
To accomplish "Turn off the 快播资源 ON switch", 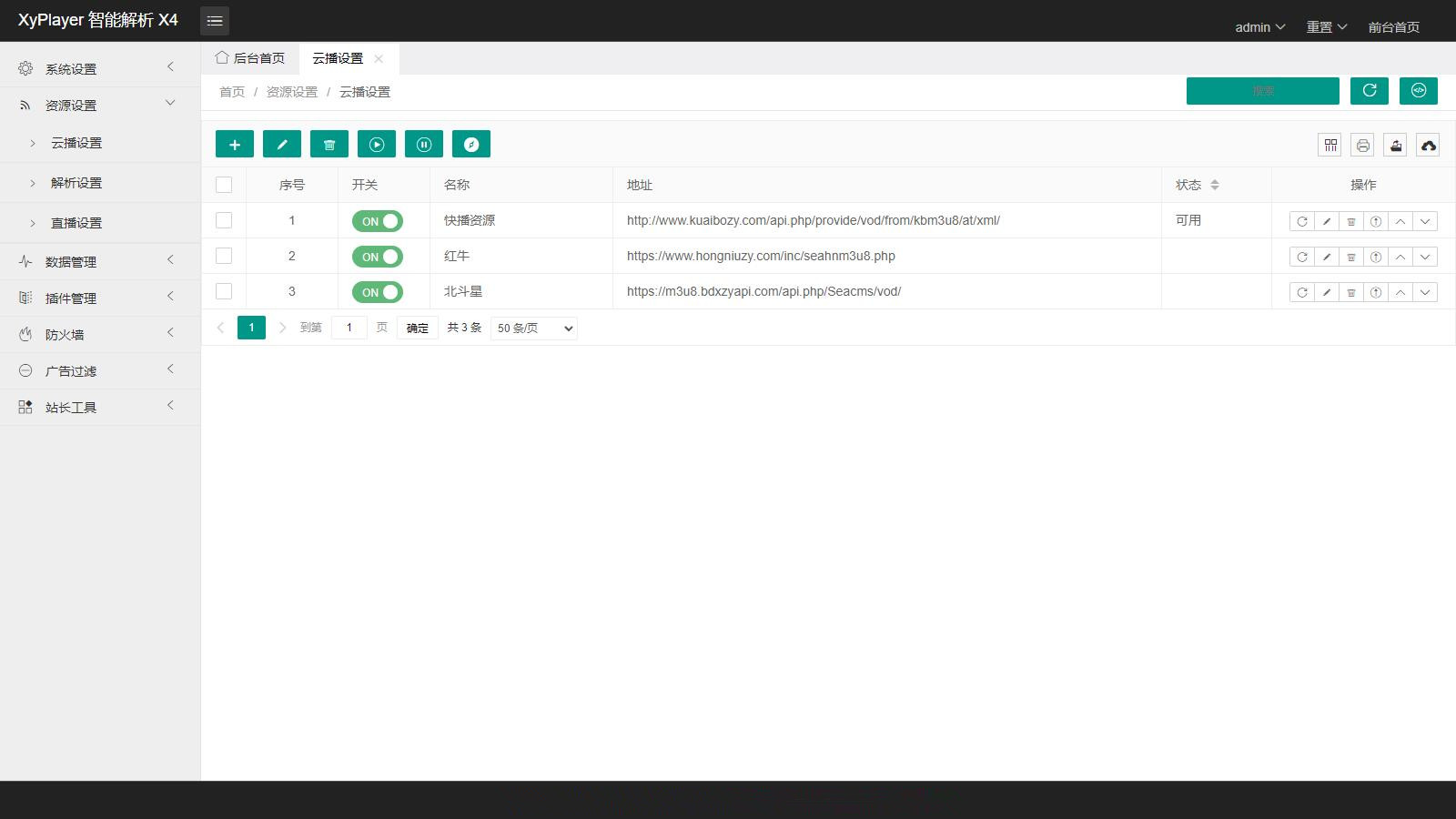I will (x=378, y=221).
